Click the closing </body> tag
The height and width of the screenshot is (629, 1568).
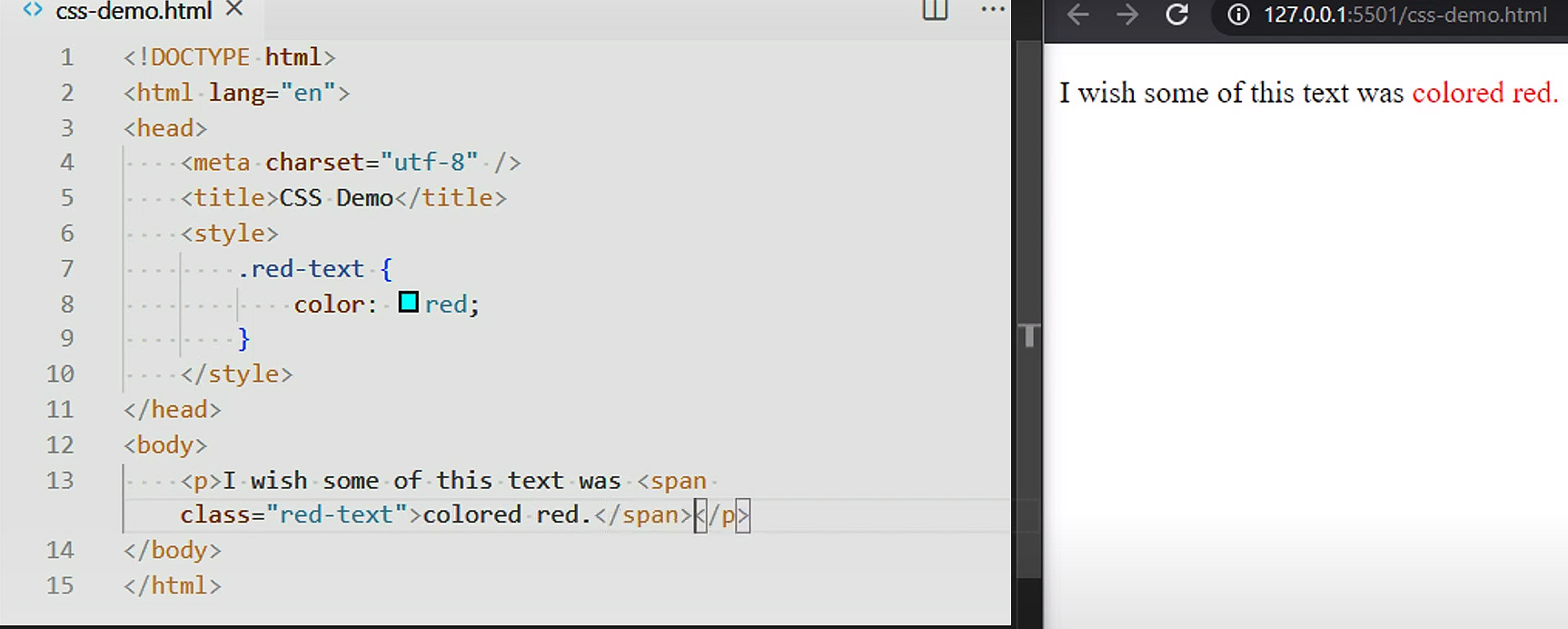click(173, 551)
